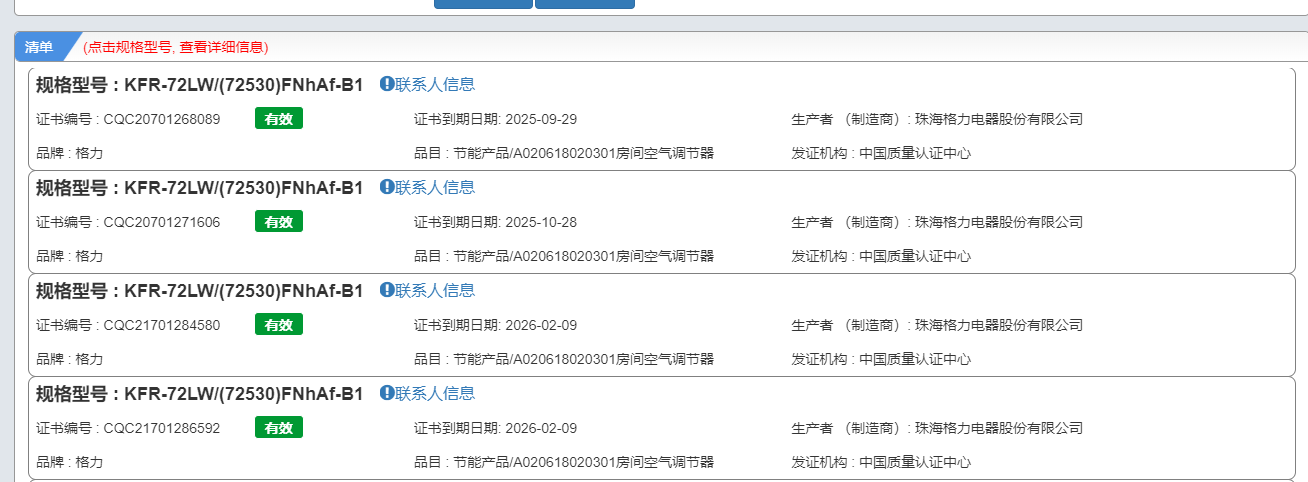
Task: Select the 清单 tab
Action: 40,47
